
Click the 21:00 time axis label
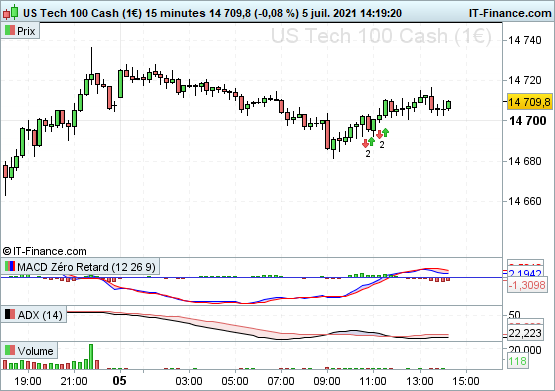74,381
